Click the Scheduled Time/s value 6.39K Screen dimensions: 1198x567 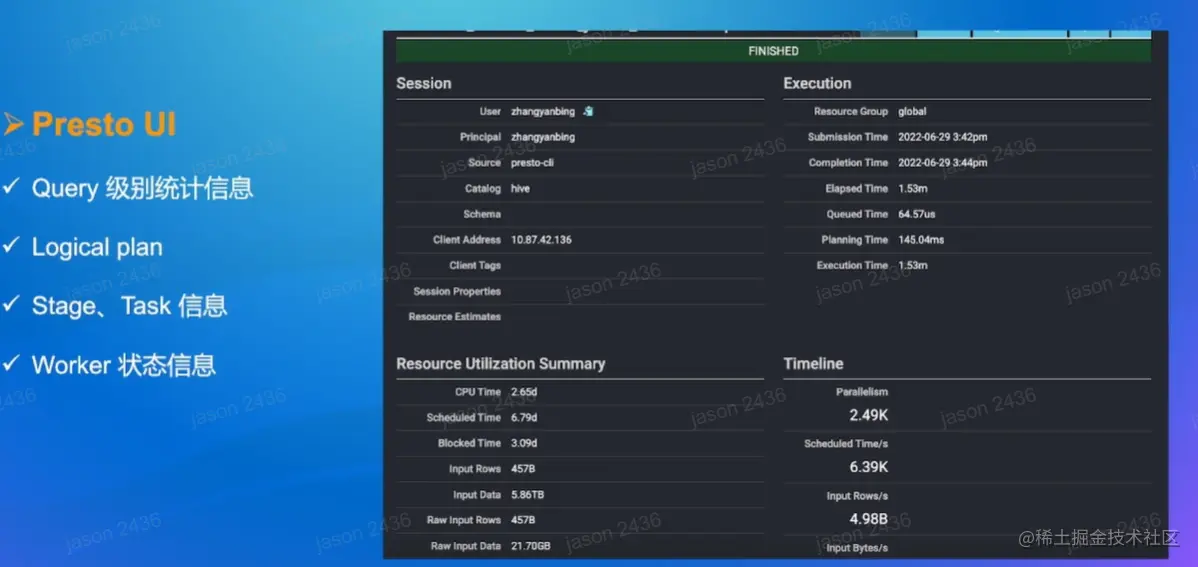(x=869, y=467)
